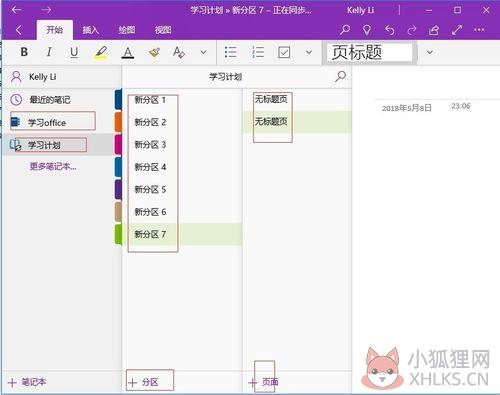Image resolution: width=500 pixels, height=395 pixels.
Task: Select section 新分区 7
Action: 182,234
